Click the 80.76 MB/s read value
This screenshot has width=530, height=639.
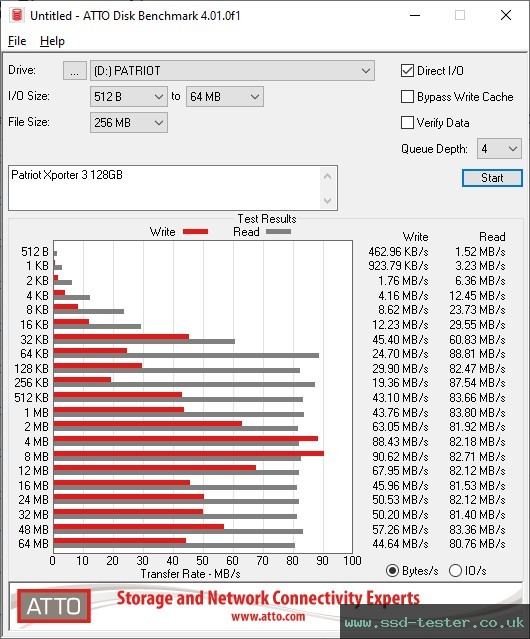[x=477, y=544]
